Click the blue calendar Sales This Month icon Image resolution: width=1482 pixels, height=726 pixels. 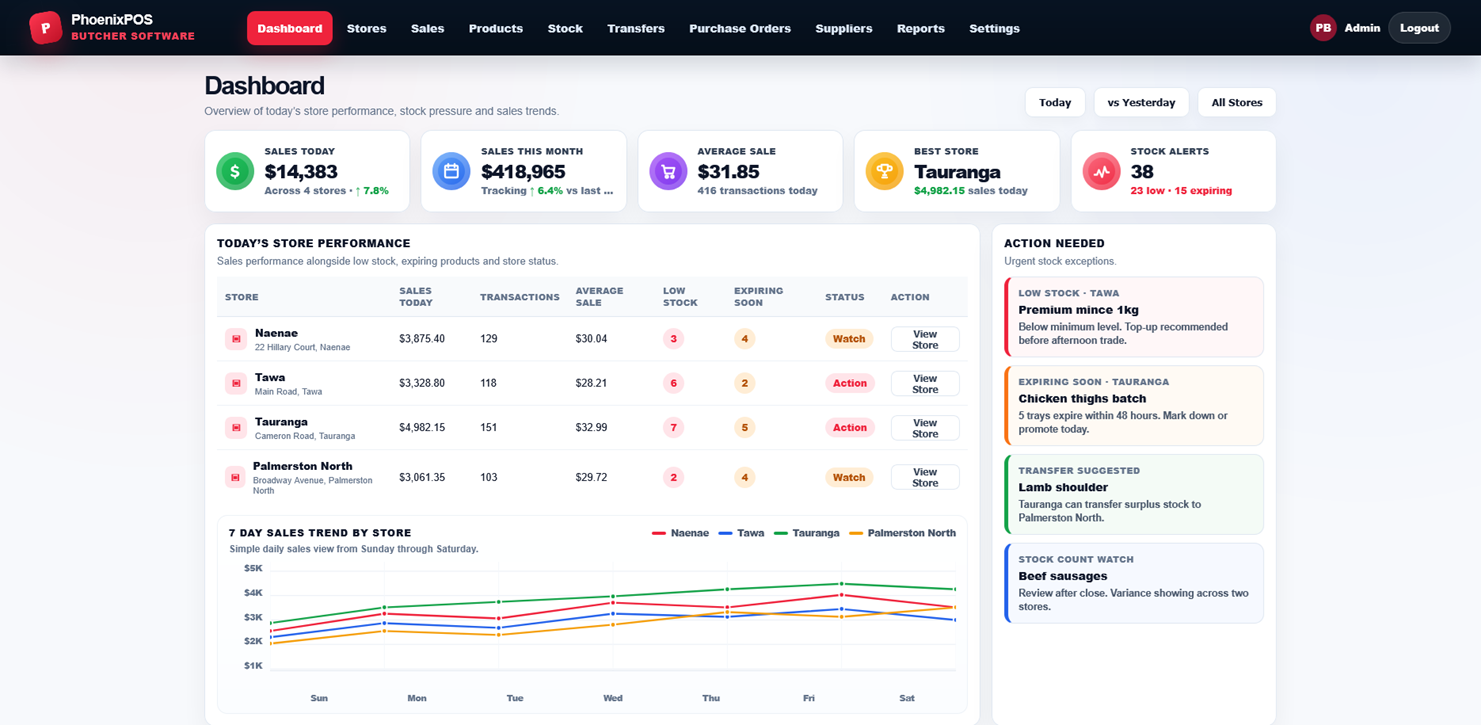451,171
